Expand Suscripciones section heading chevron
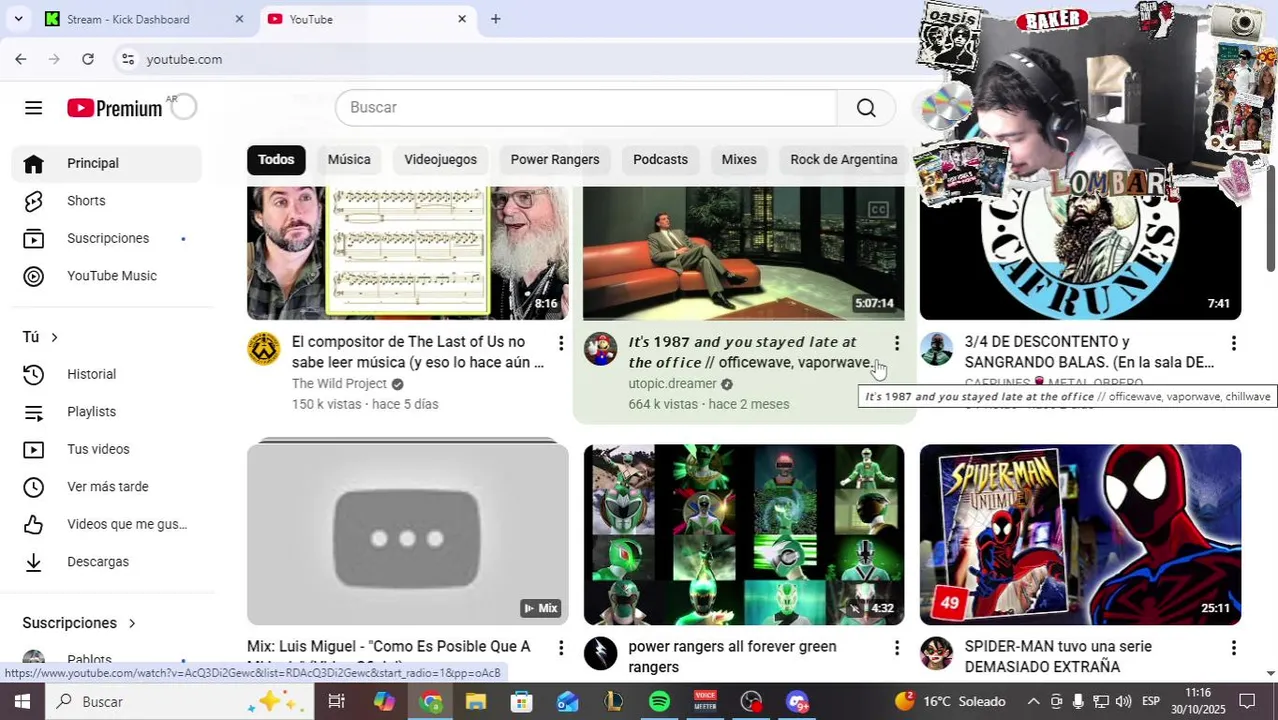 (x=131, y=623)
